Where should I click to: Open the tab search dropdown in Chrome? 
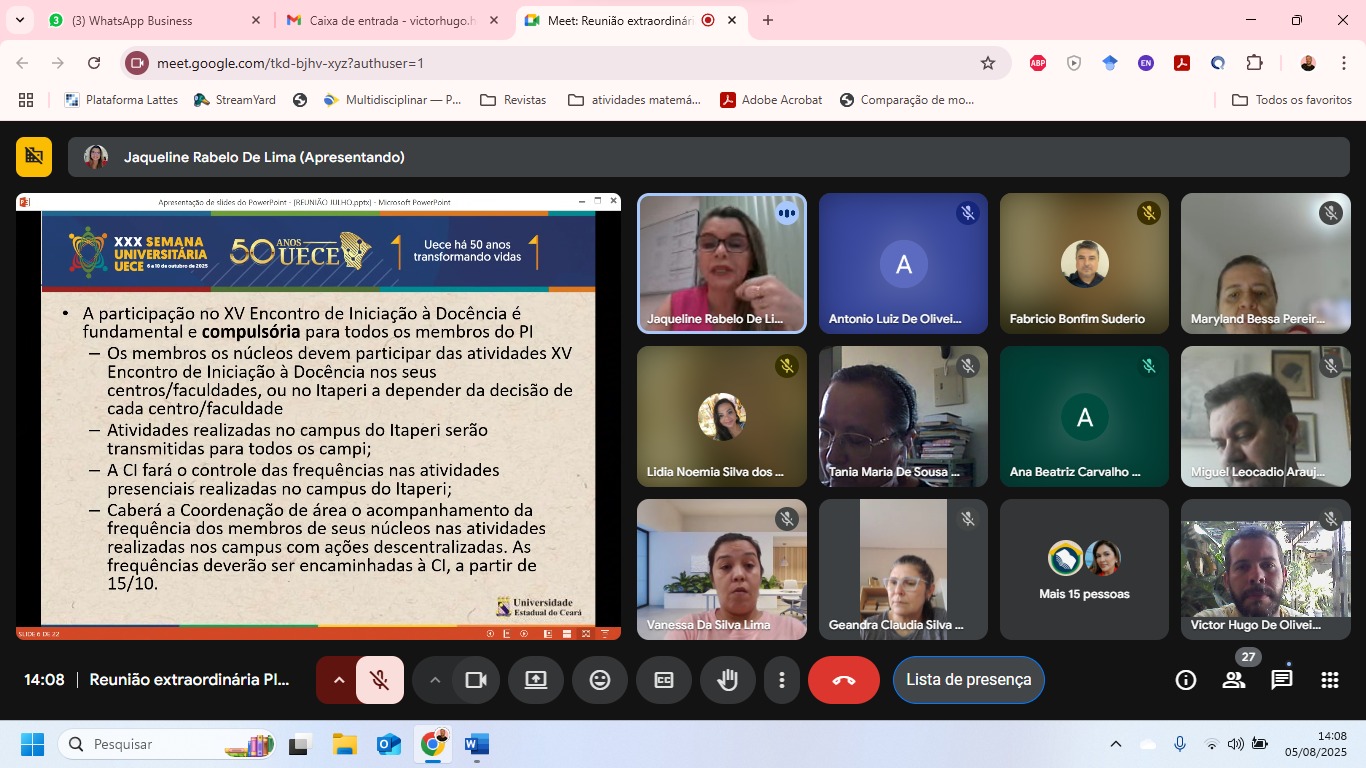pyautogui.click(x=19, y=20)
